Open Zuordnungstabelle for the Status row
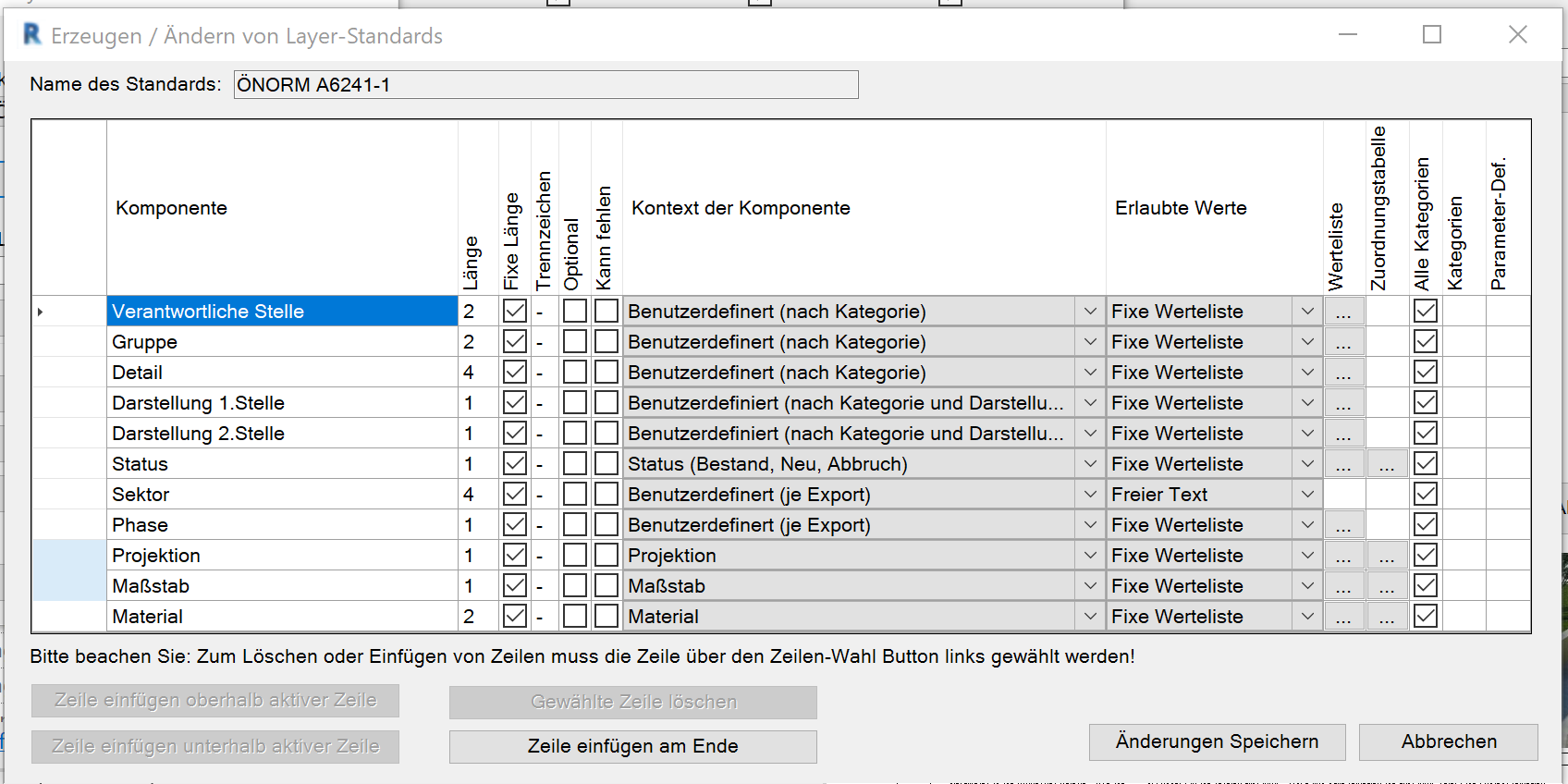The width and height of the screenshot is (1568, 784). (1387, 464)
